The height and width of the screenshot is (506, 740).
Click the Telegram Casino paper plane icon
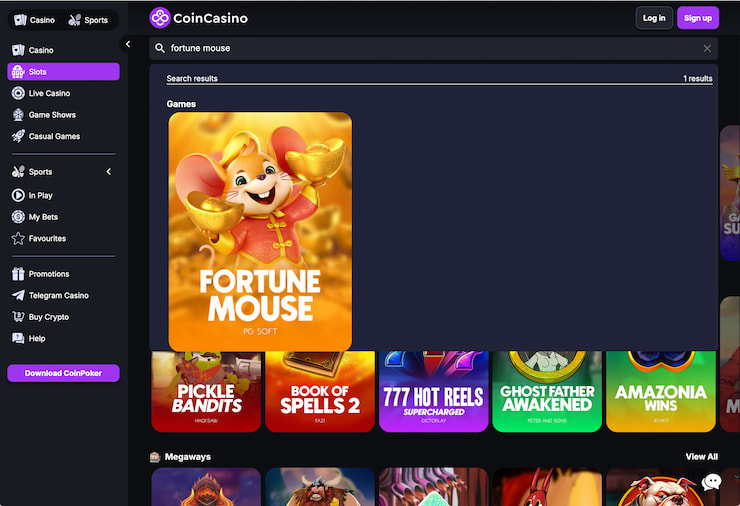tap(18, 295)
